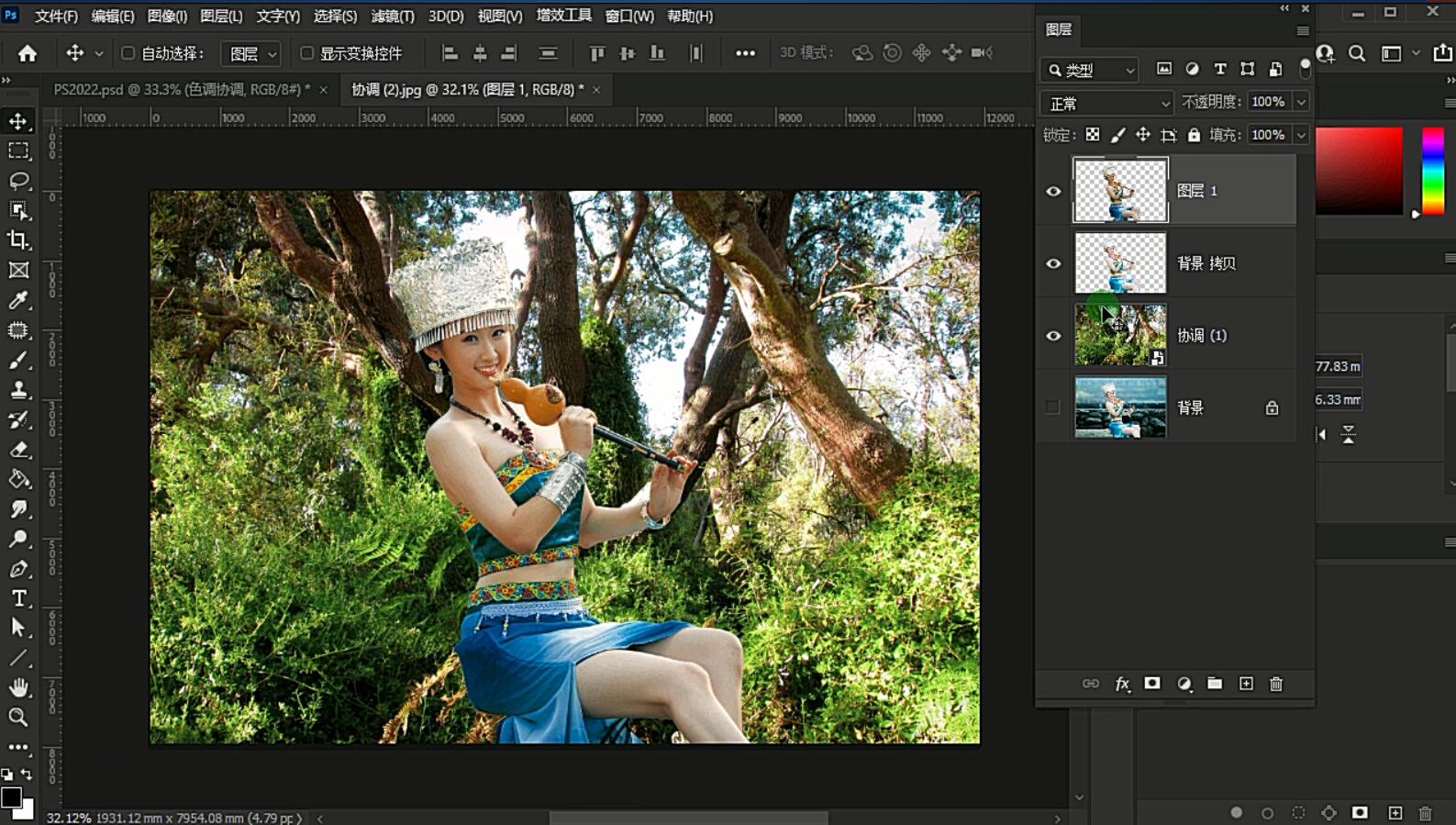Click the 图层 panel tab
This screenshot has width=1456, height=825.
coord(1059,29)
